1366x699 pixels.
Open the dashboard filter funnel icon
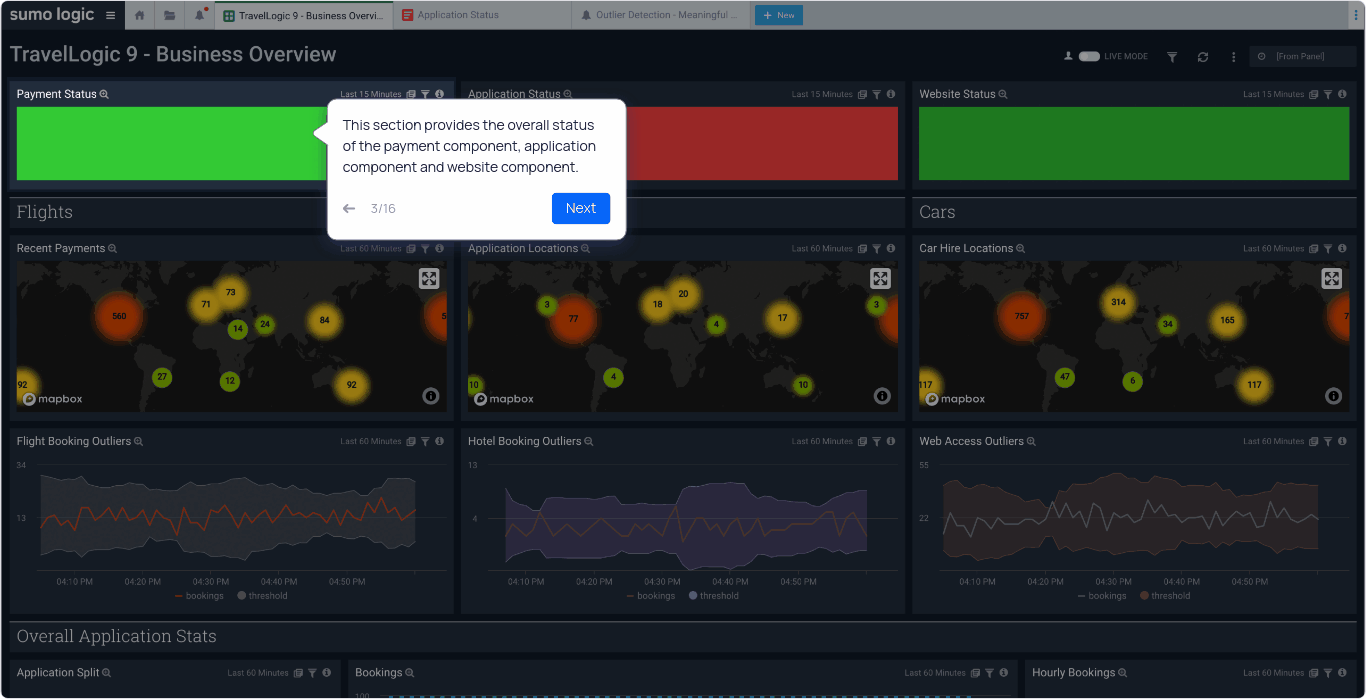(1172, 57)
